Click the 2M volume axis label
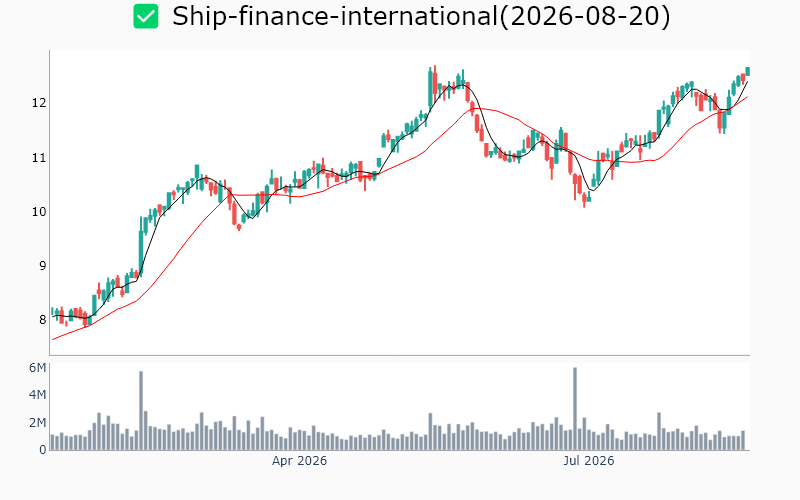Screen dimensions: 800x500 (38, 422)
